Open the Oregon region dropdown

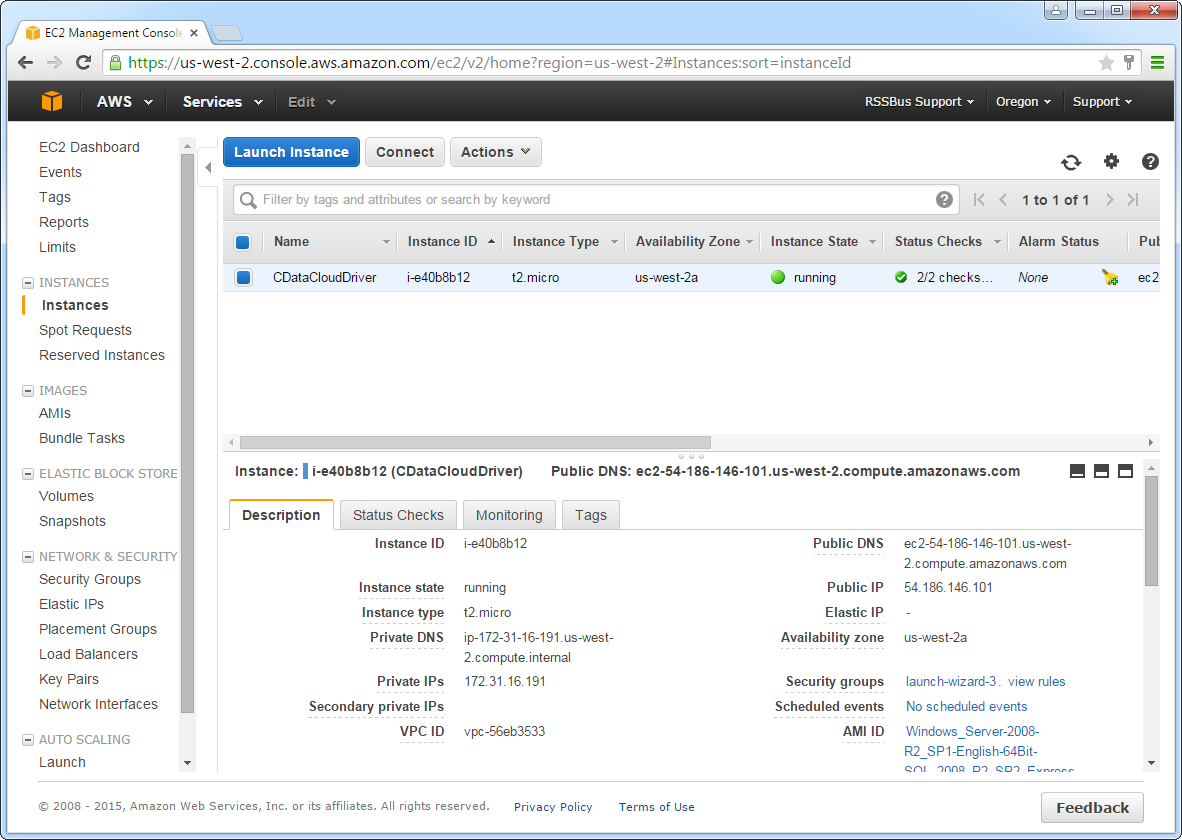pyautogui.click(x=1023, y=102)
